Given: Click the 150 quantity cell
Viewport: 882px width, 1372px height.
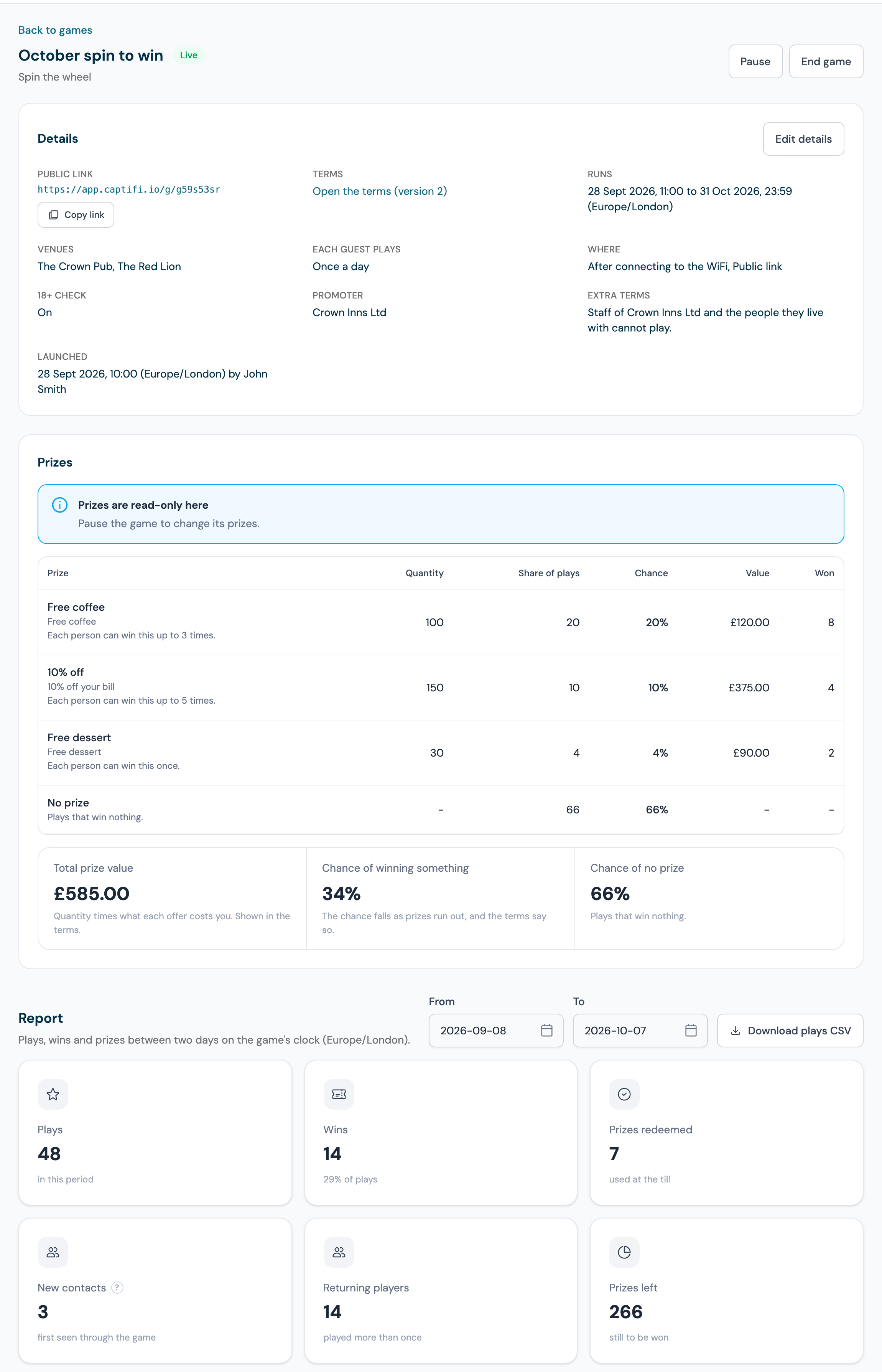Looking at the screenshot, I should tap(435, 688).
